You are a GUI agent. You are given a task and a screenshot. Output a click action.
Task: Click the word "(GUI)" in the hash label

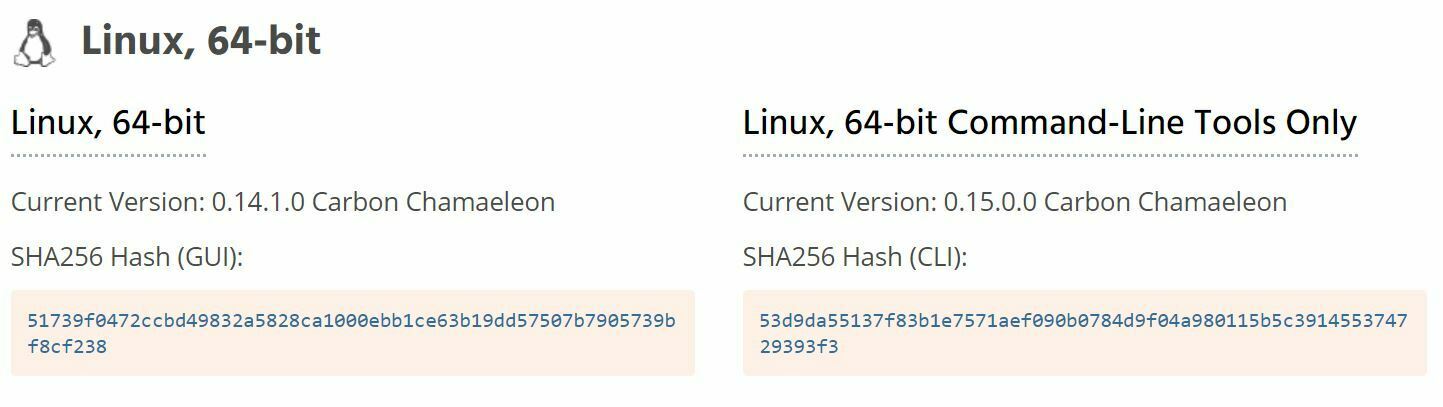(209, 257)
